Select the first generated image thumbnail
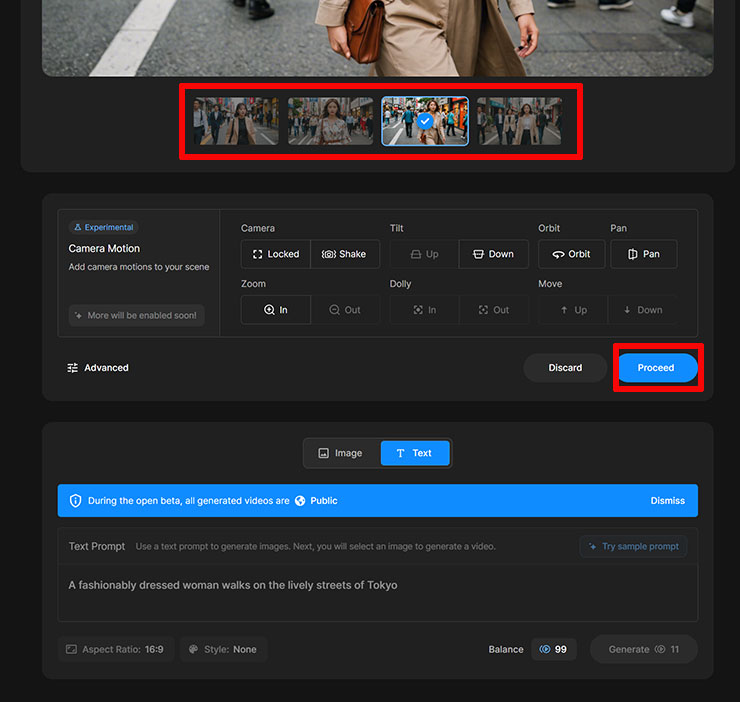Image resolution: width=740 pixels, height=702 pixels. [236, 121]
